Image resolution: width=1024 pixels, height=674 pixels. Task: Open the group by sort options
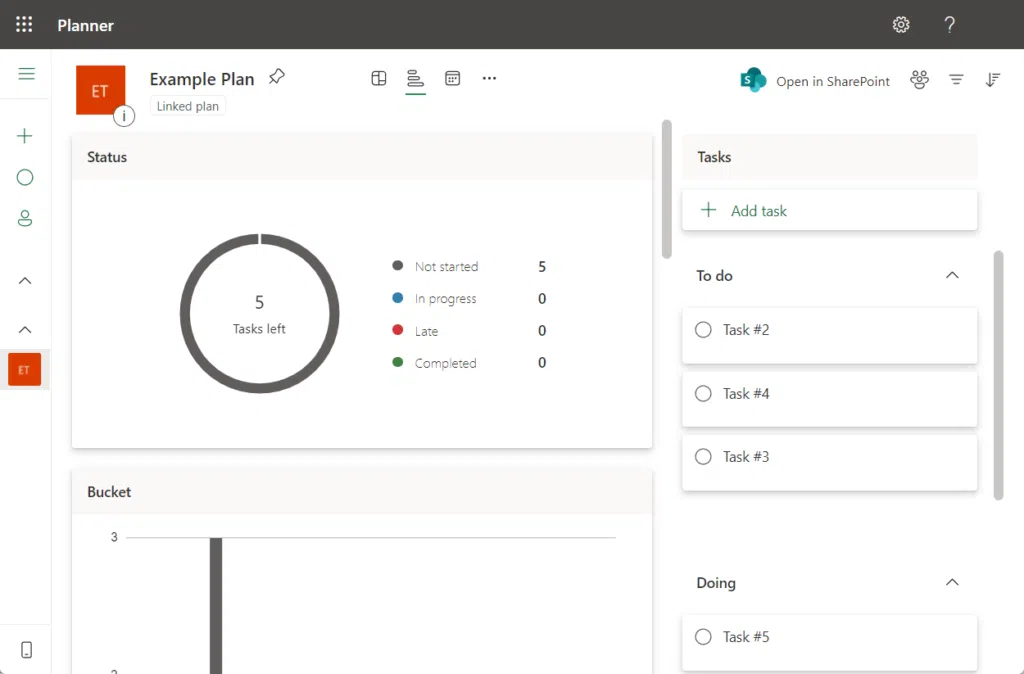coord(993,80)
